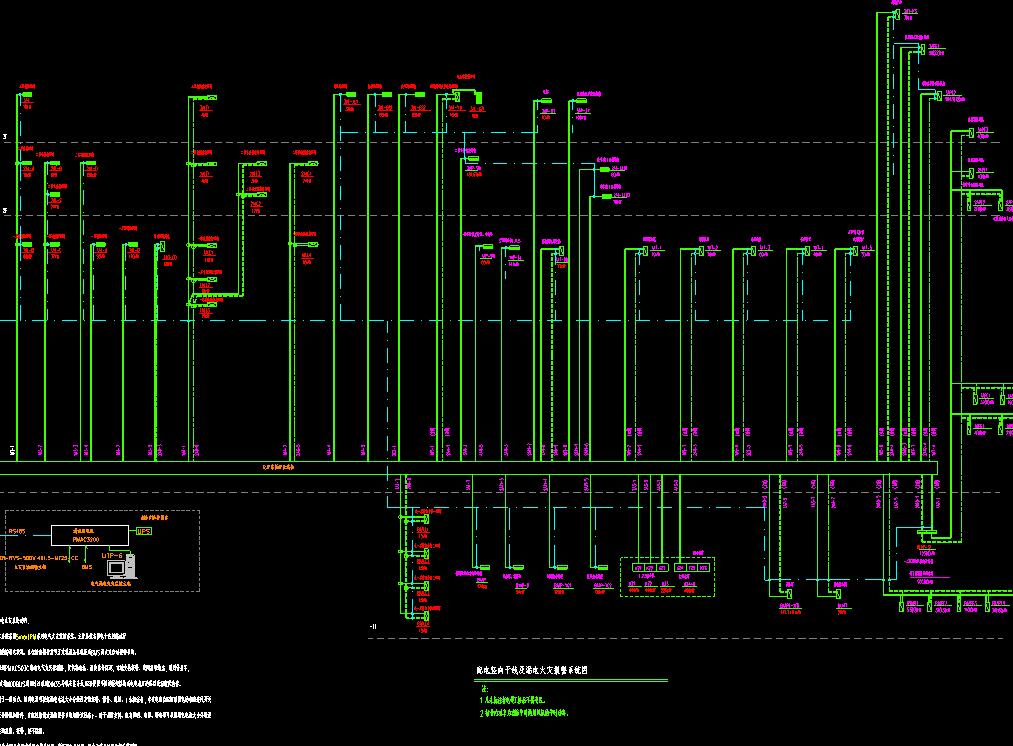
Task: Click the floor marker 3 at left edge
Action: (5, 137)
